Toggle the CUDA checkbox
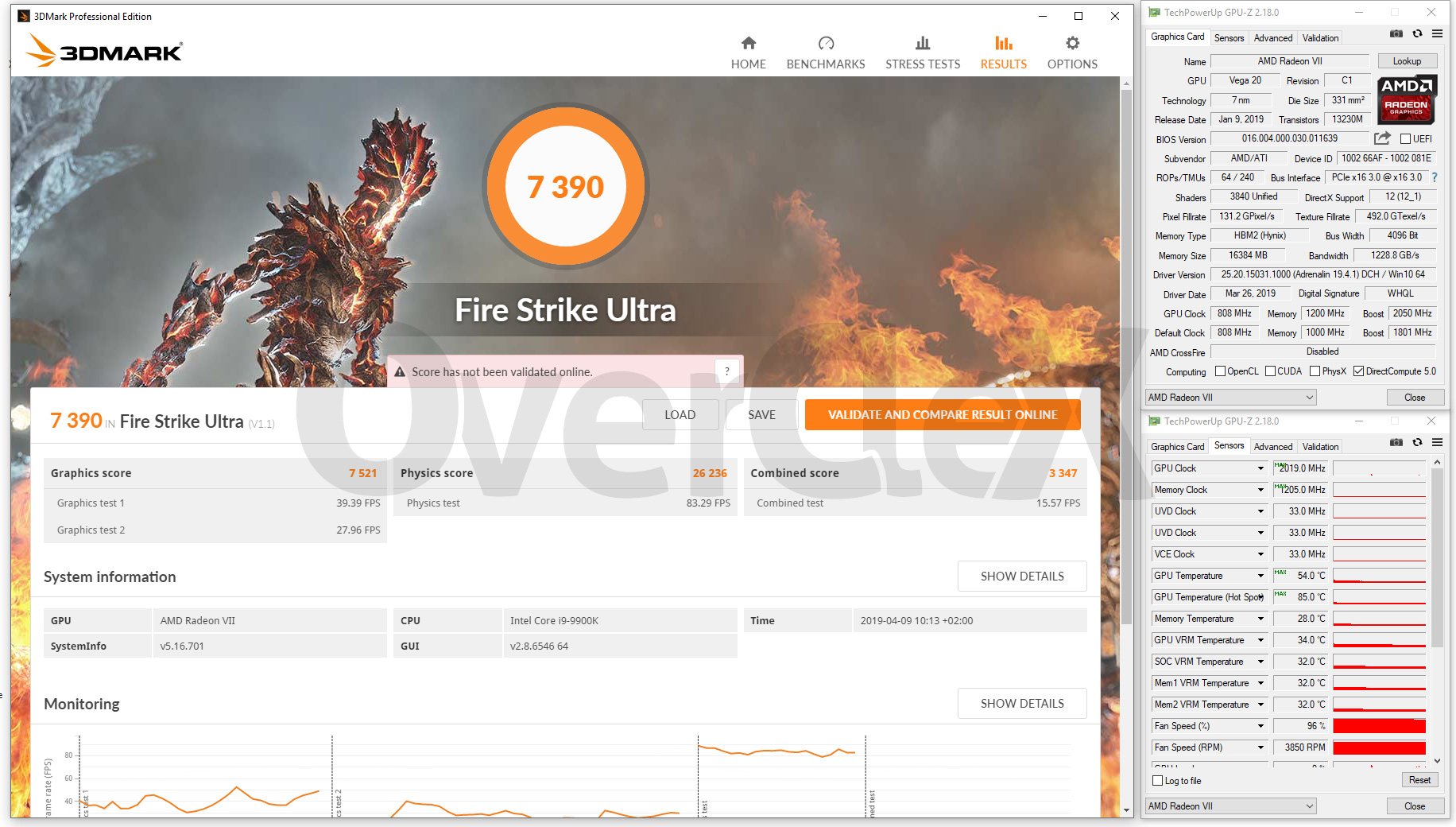 pos(1270,371)
